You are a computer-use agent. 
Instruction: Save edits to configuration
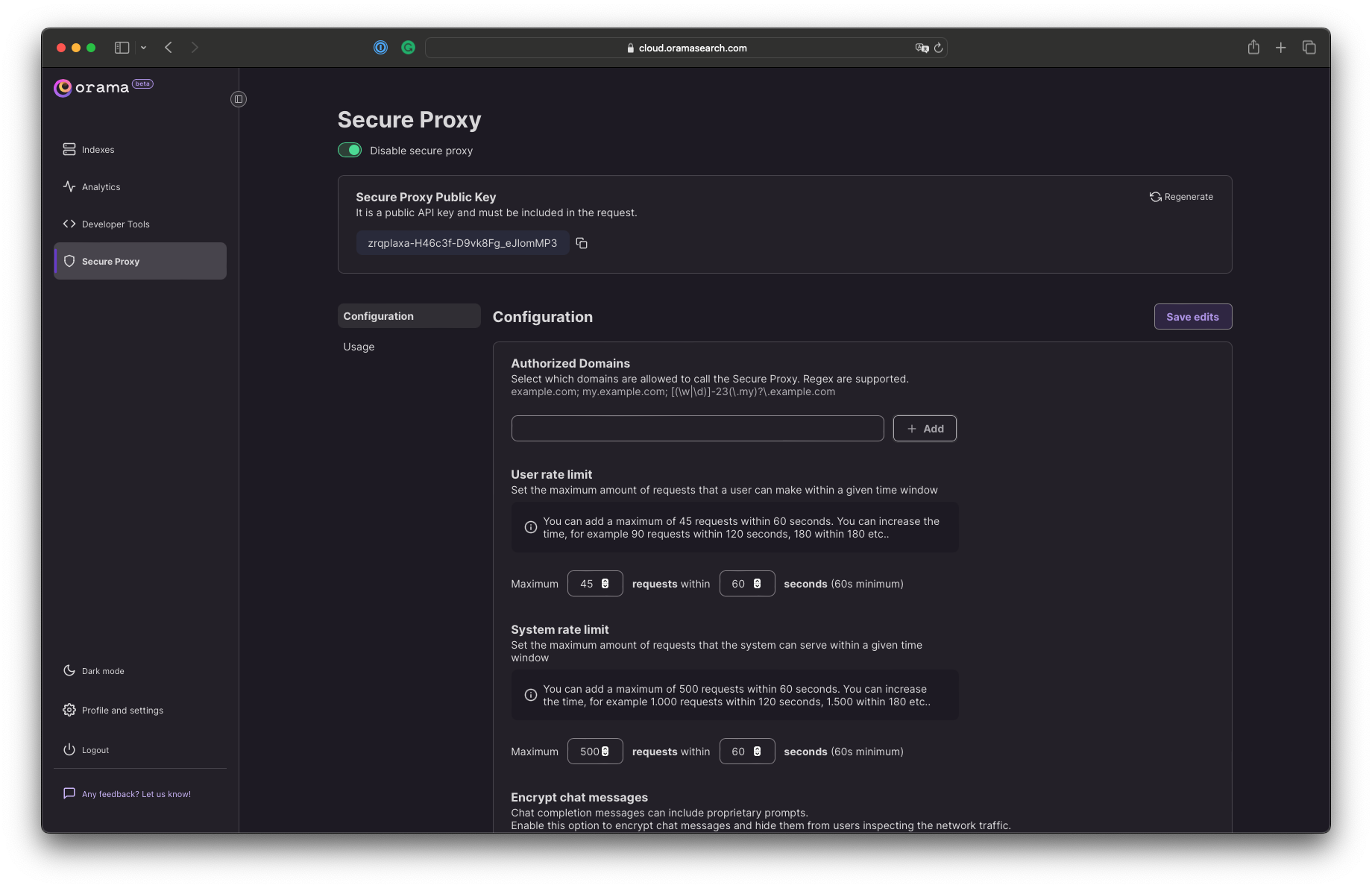1192,317
